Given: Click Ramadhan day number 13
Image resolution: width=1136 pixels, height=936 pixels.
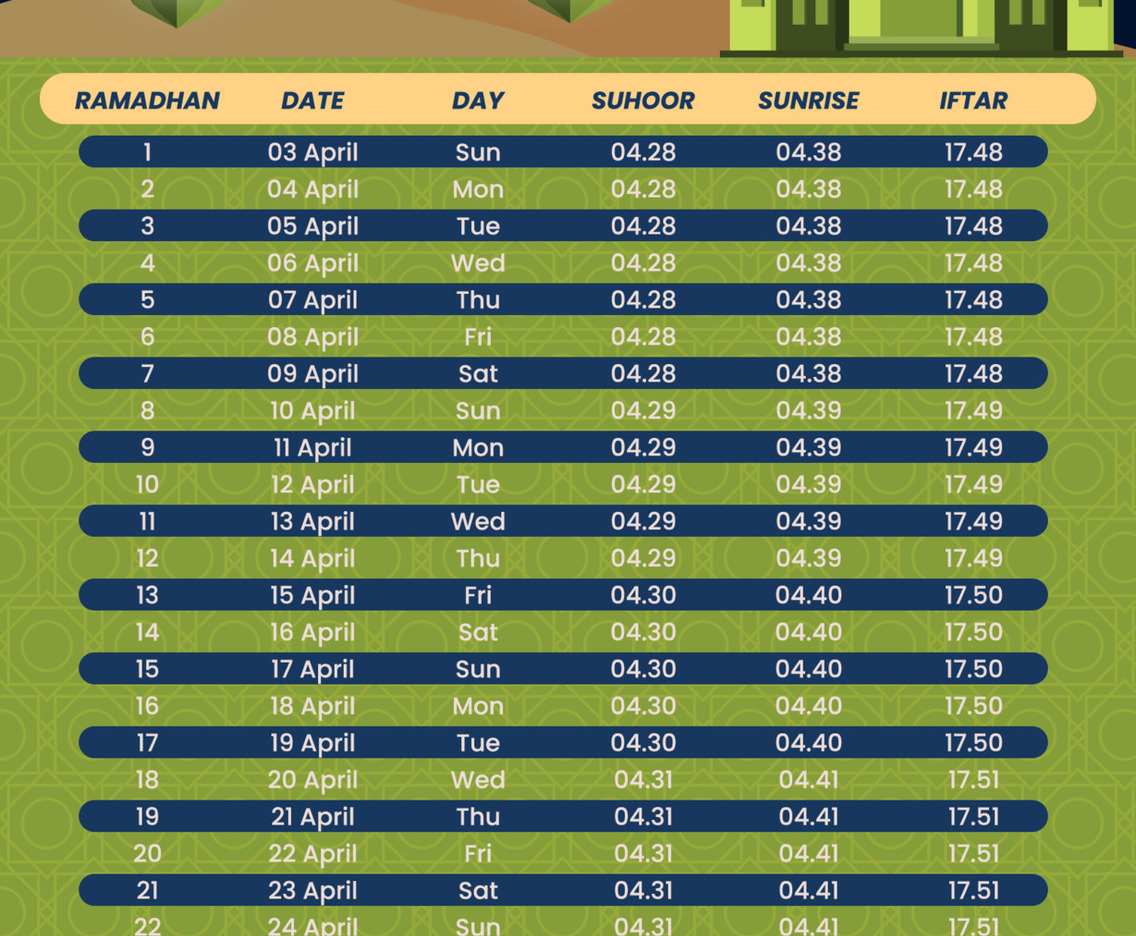Looking at the screenshot, I should coord(147,596).
